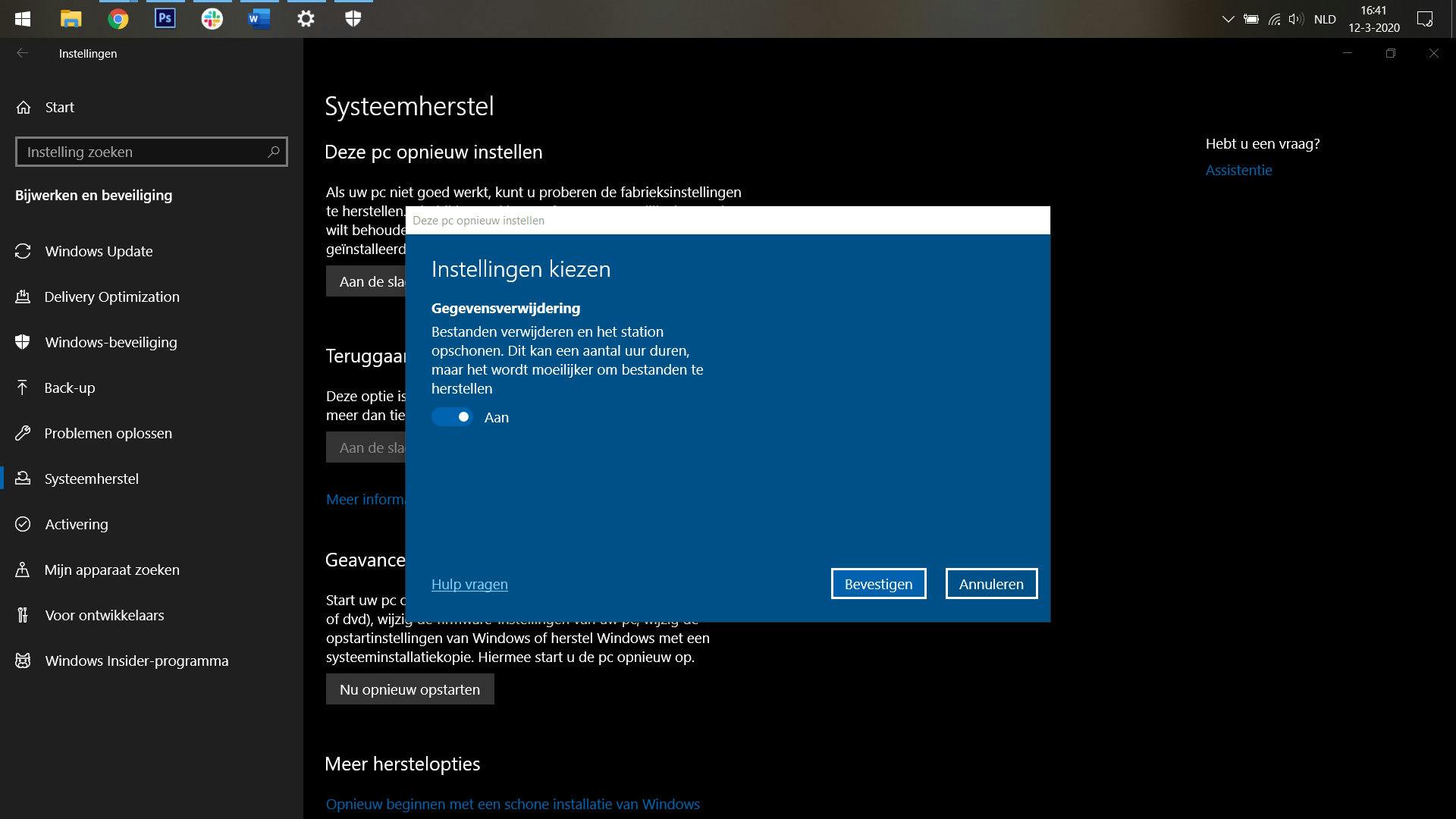Click the Annuleren button
1456x819 pixels.
click(x=991, y=584)
